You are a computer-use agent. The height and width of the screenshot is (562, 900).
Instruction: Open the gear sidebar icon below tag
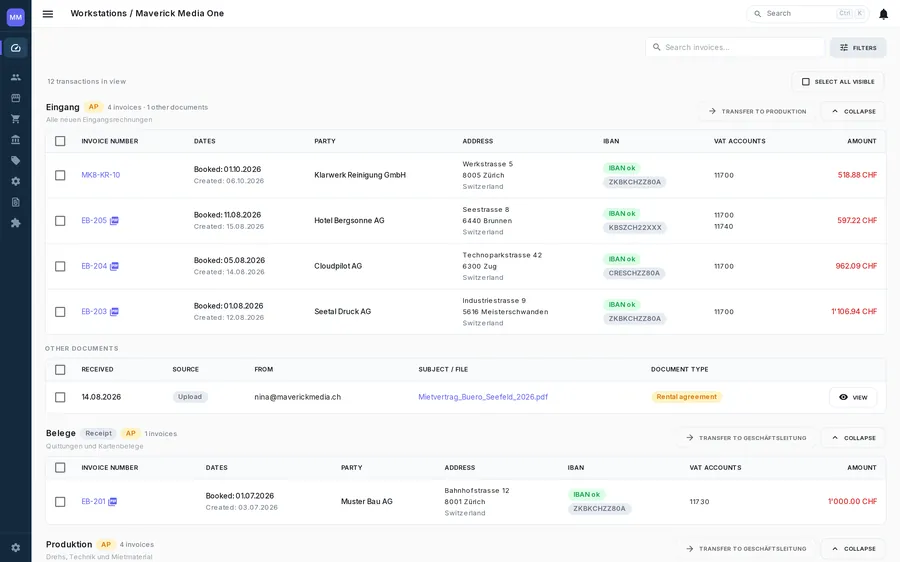15,181
